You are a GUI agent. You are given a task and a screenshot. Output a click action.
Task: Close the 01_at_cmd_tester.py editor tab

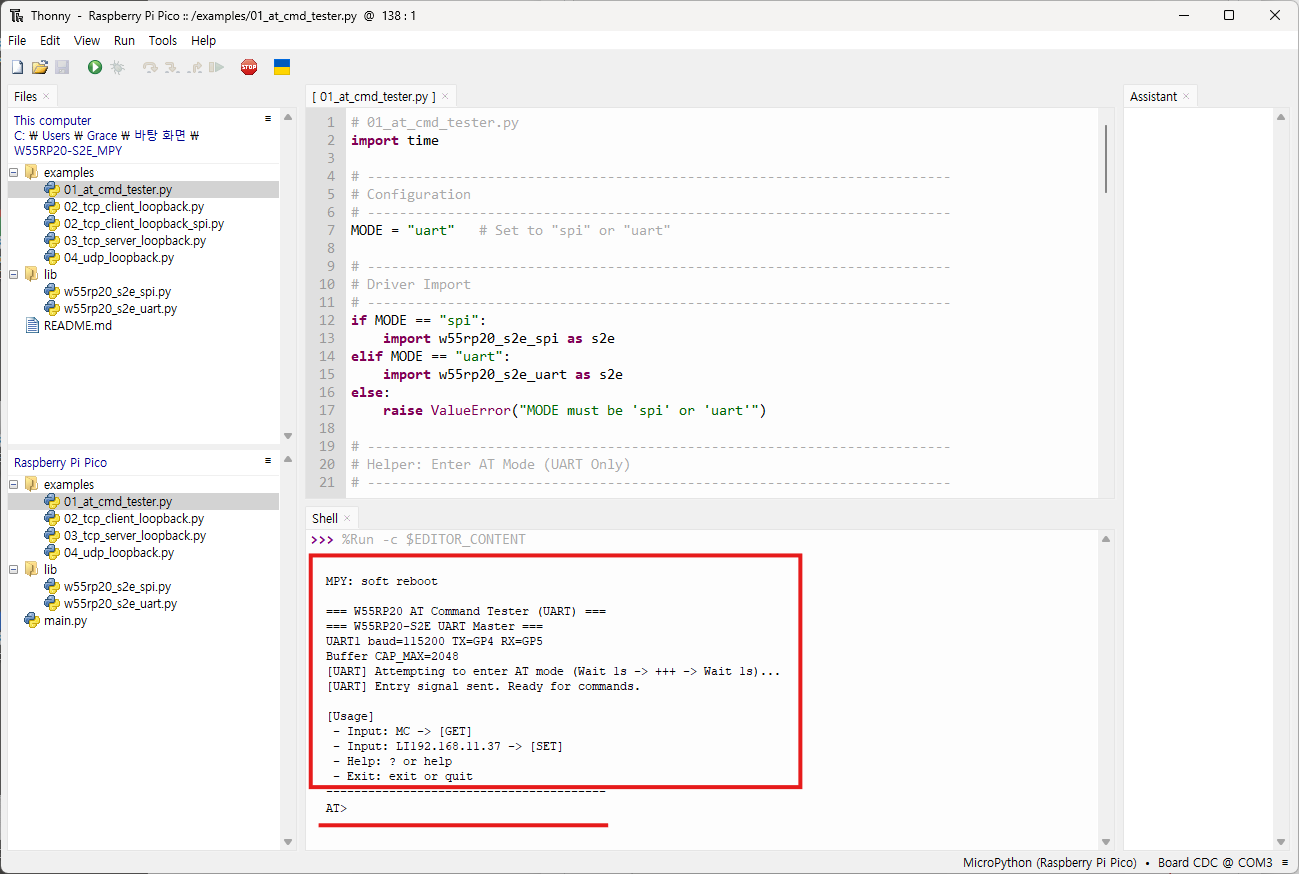click(445, 97)
